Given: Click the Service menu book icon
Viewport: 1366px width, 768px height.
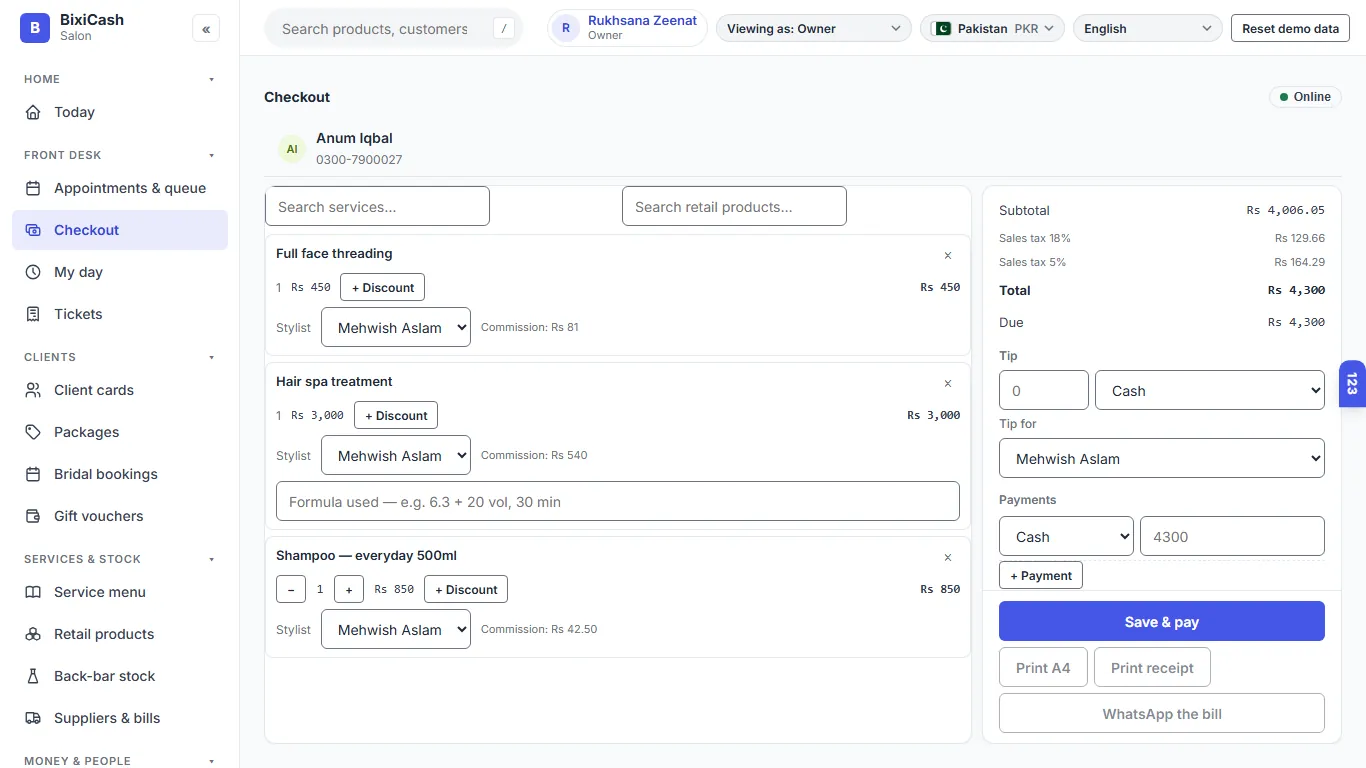Looking at the screenshot, I should tap(34, 592).
